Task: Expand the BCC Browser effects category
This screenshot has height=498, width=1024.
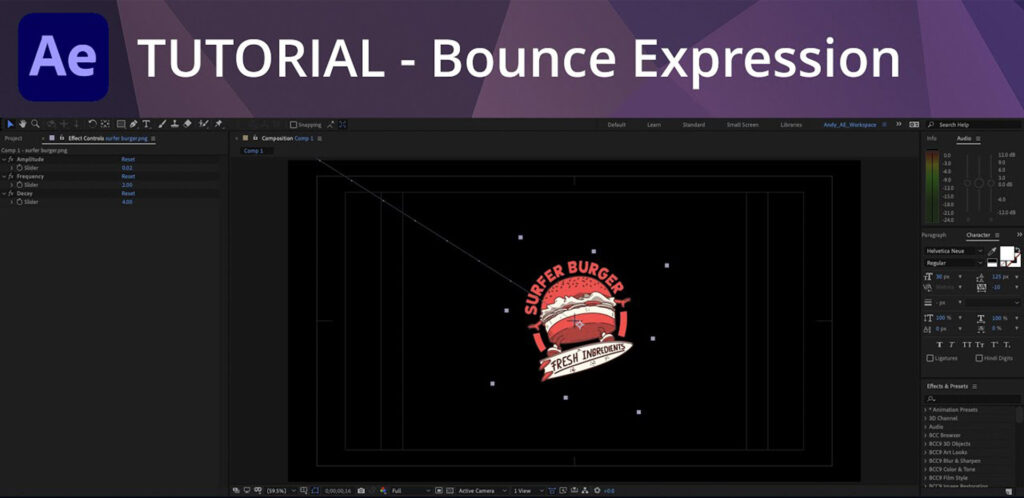Action: (x=925, y=435)
